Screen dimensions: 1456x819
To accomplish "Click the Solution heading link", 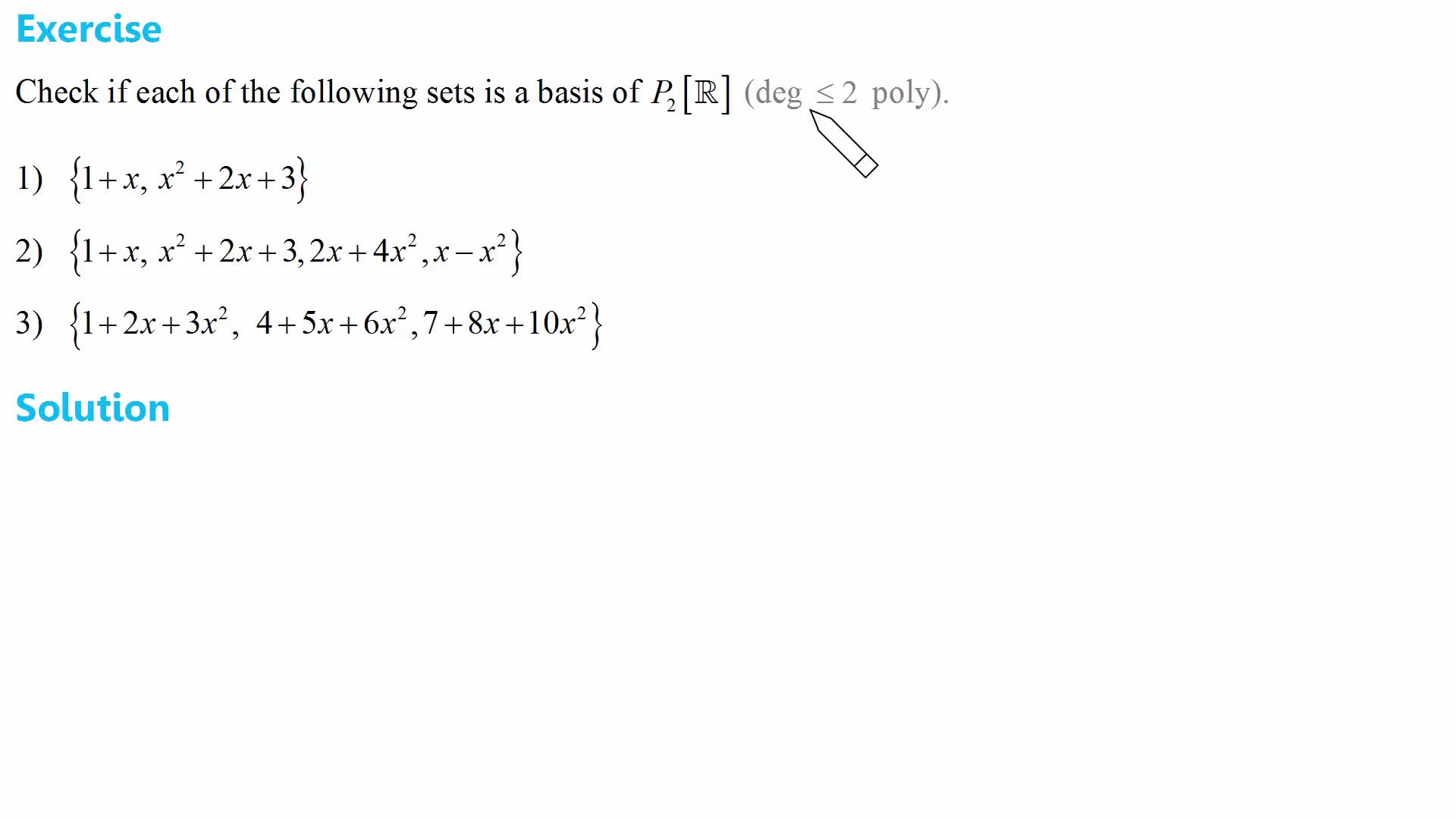I will click(x=92, y=407).
